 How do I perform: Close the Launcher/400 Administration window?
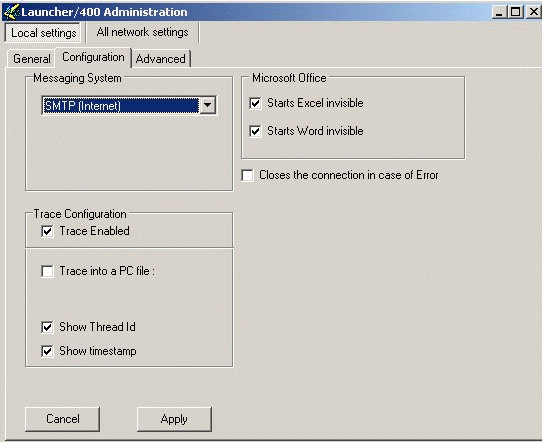coord(533,12)
